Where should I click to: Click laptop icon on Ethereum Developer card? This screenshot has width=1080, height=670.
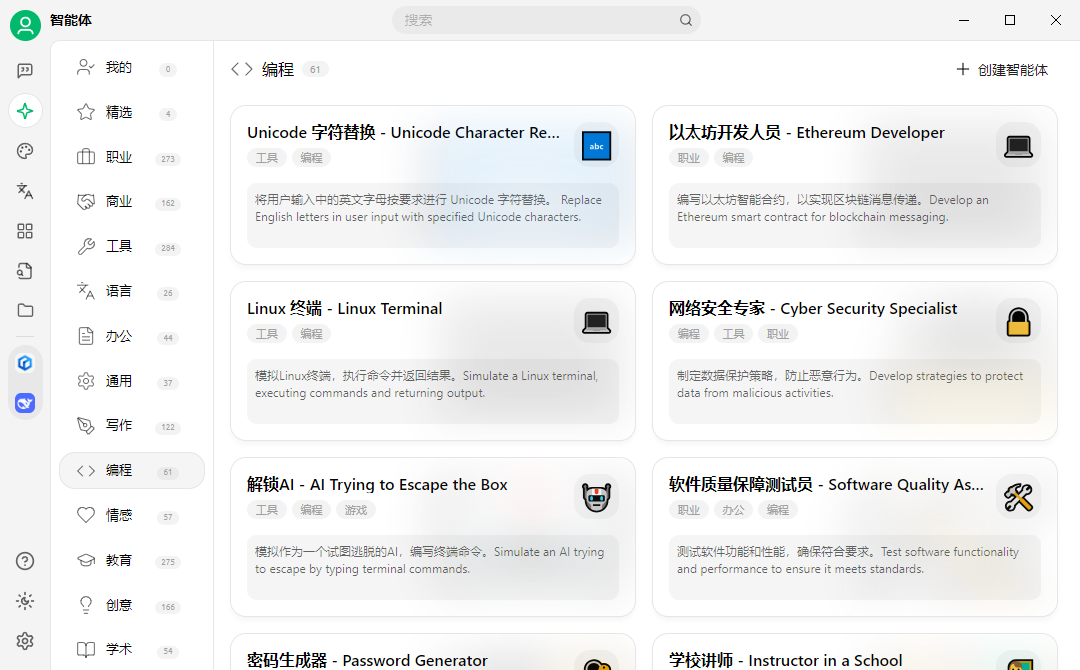[1018, 145]
